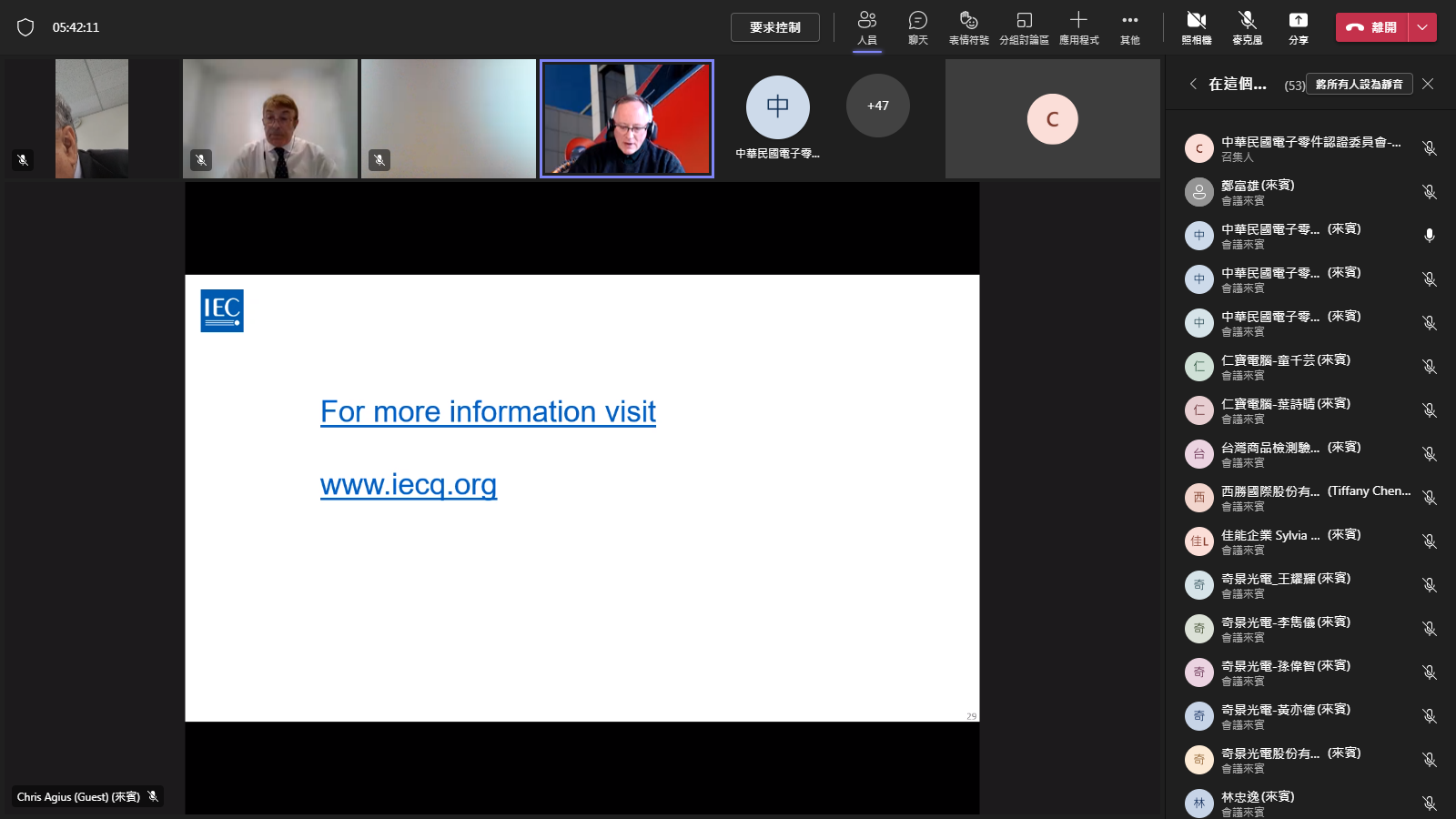Click the in-this-meeting (在這個...) panel heading
The height and width of the screenshot is (819, 1456).
1238,84
